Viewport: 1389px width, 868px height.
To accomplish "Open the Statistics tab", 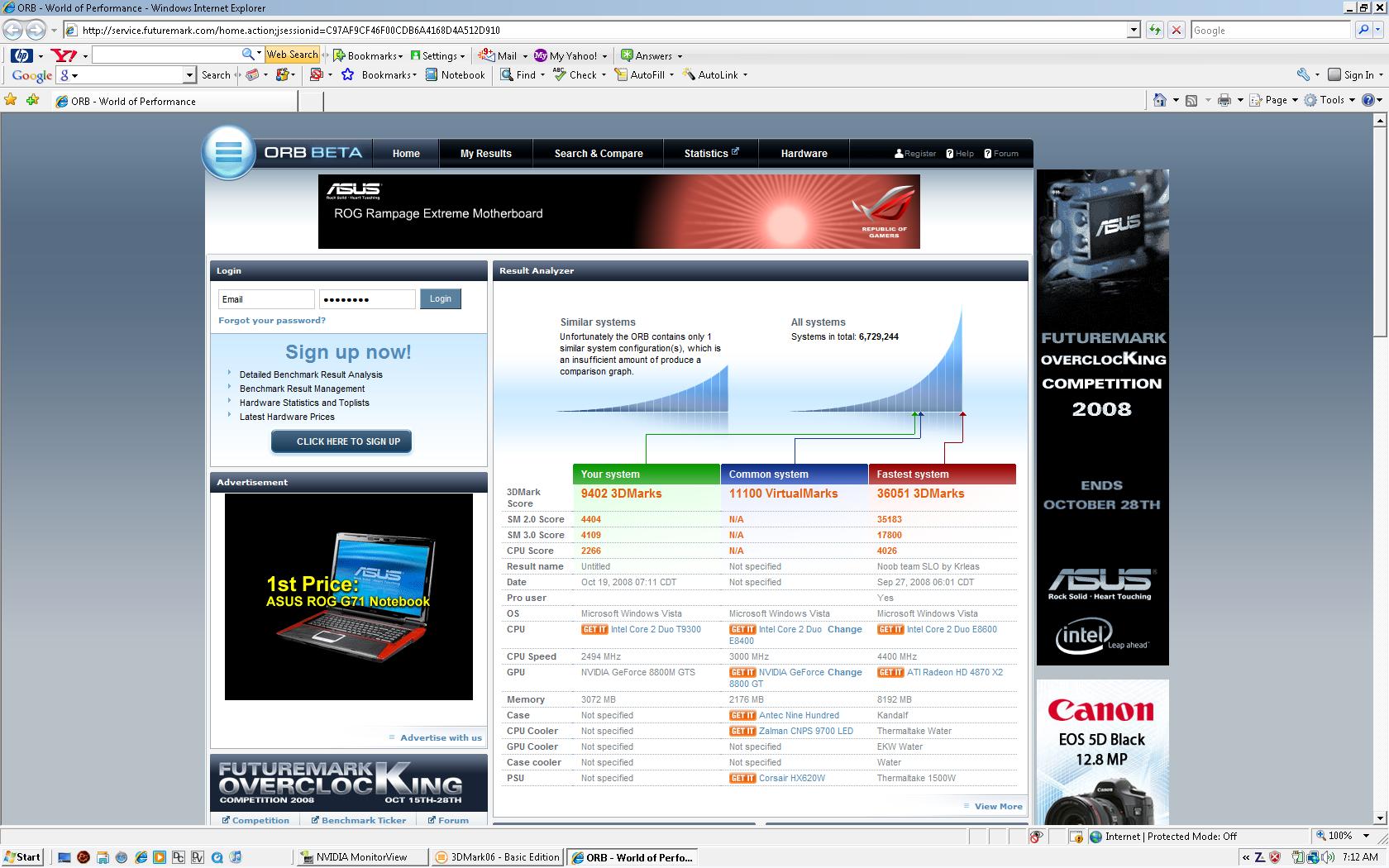I will tap(711, 154).
